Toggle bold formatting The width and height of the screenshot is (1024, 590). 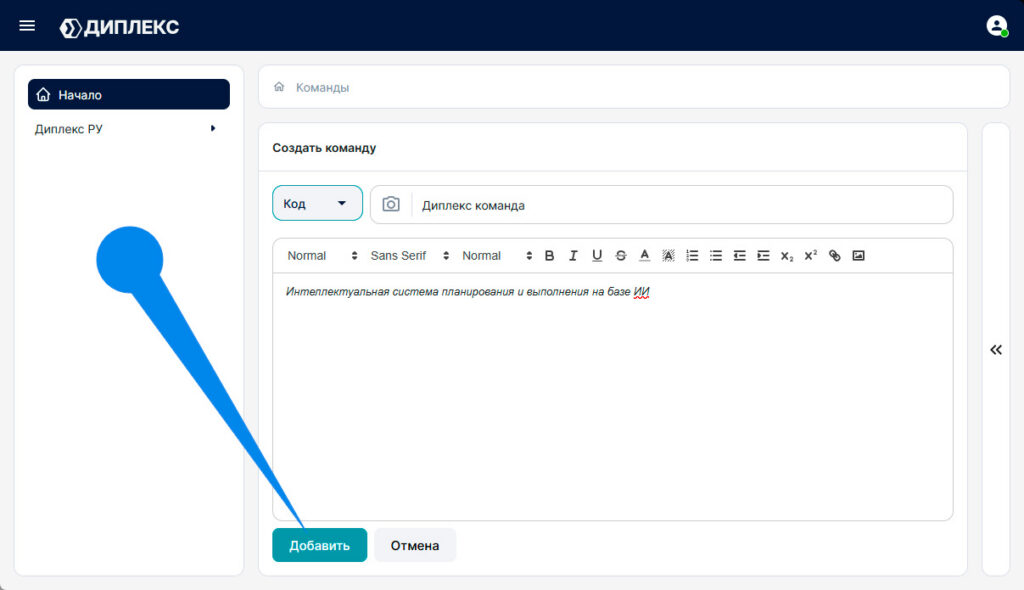pyautogui.click(x=549, y=255)
